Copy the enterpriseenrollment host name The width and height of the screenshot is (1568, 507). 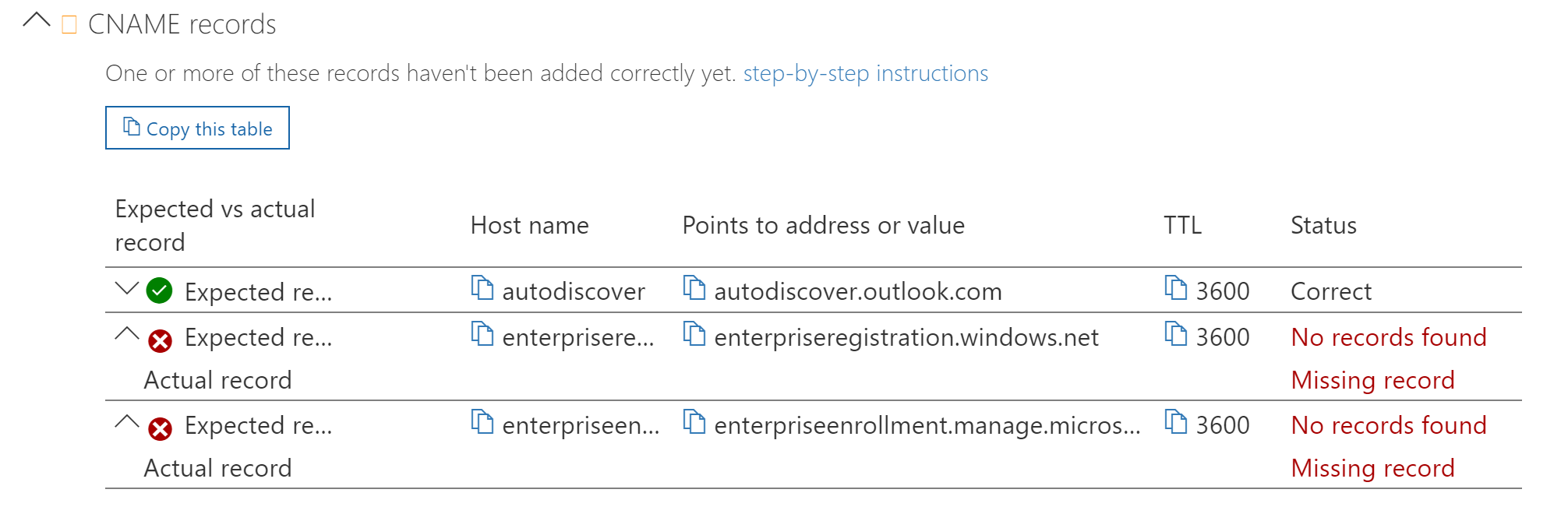[x=482, y=421]
